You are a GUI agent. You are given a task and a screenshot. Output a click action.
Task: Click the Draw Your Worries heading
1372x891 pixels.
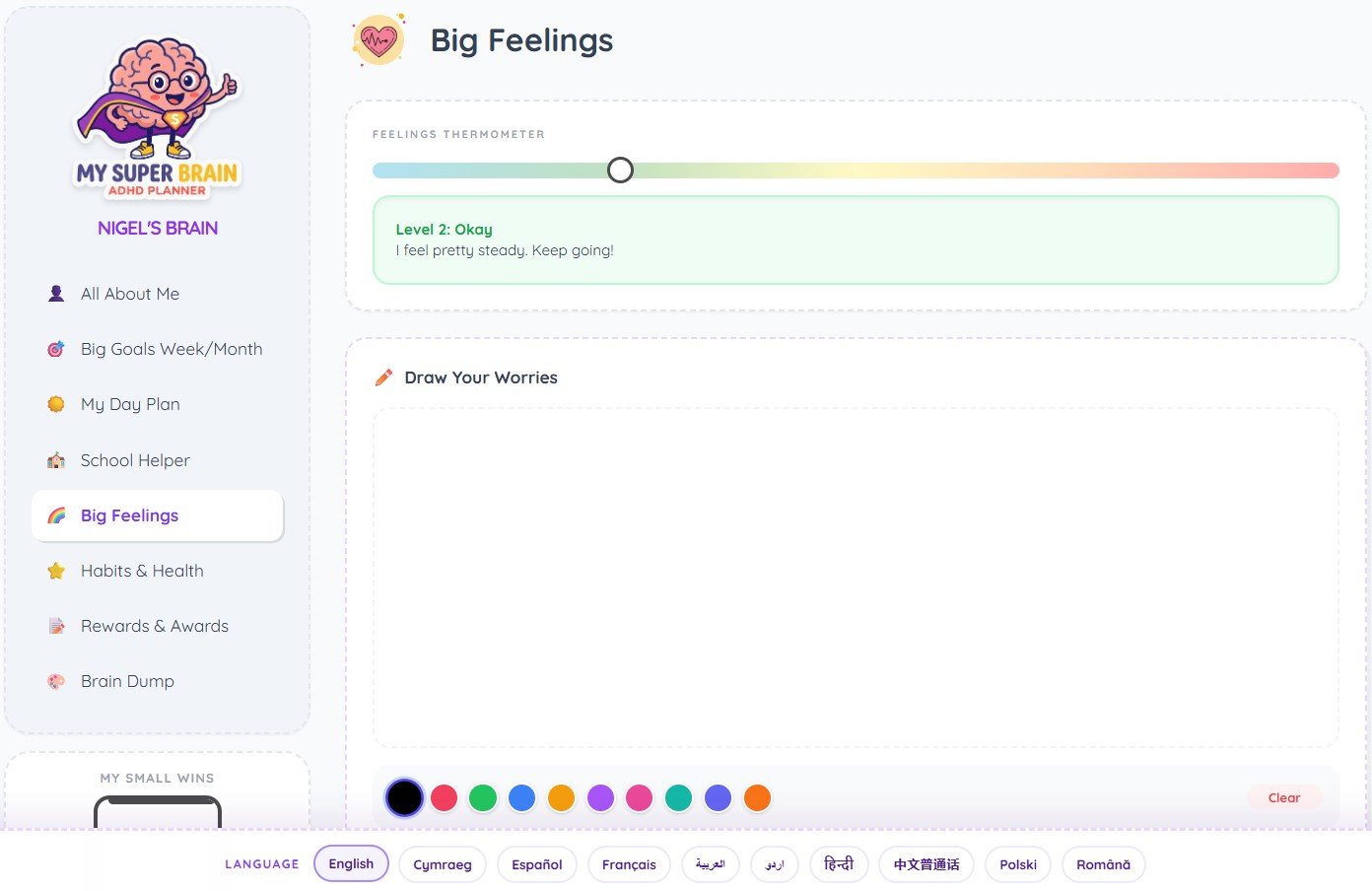pyautogui.click(x=481, y=377)
